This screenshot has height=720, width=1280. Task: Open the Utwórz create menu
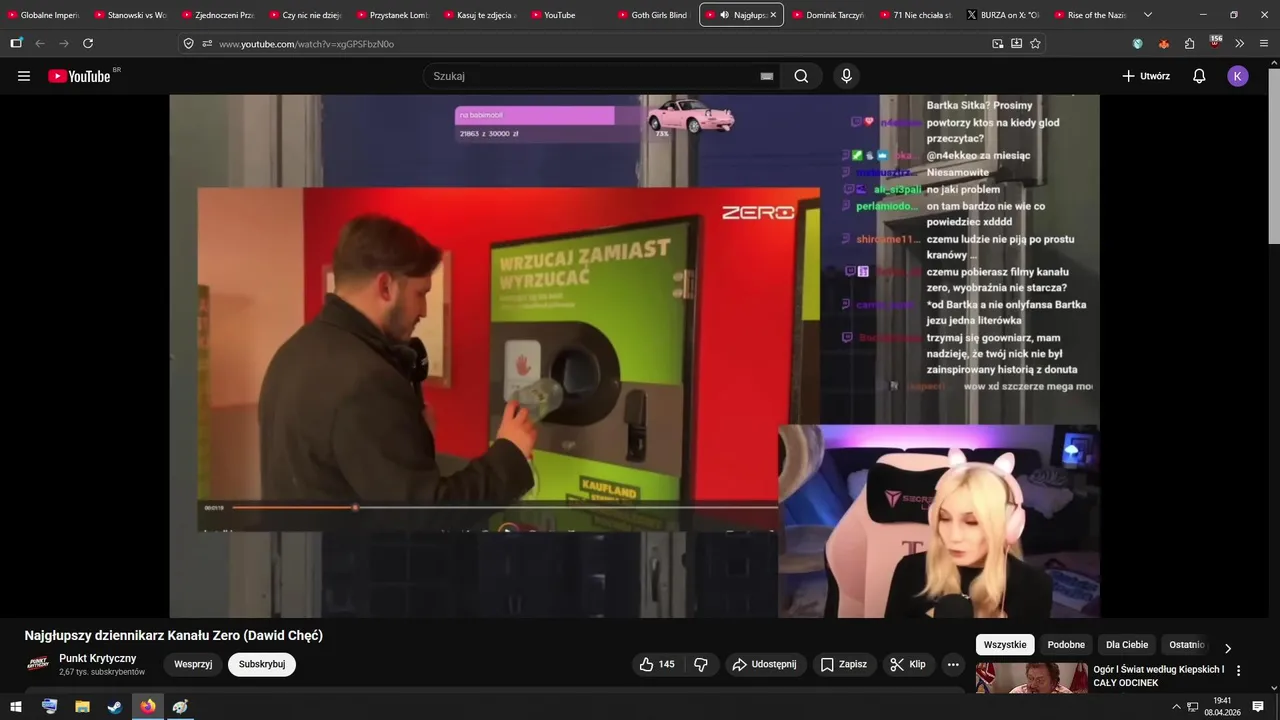1146,76
